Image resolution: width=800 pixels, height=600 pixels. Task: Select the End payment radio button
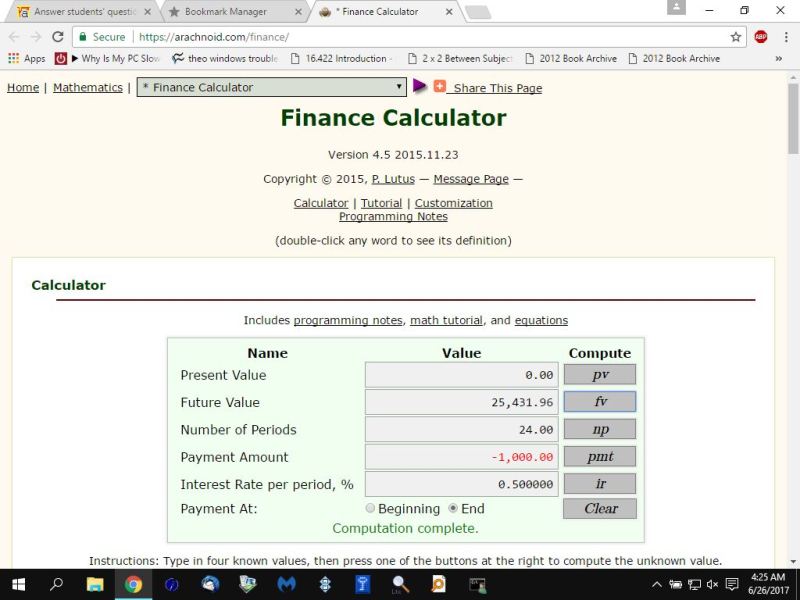point(453,508)
